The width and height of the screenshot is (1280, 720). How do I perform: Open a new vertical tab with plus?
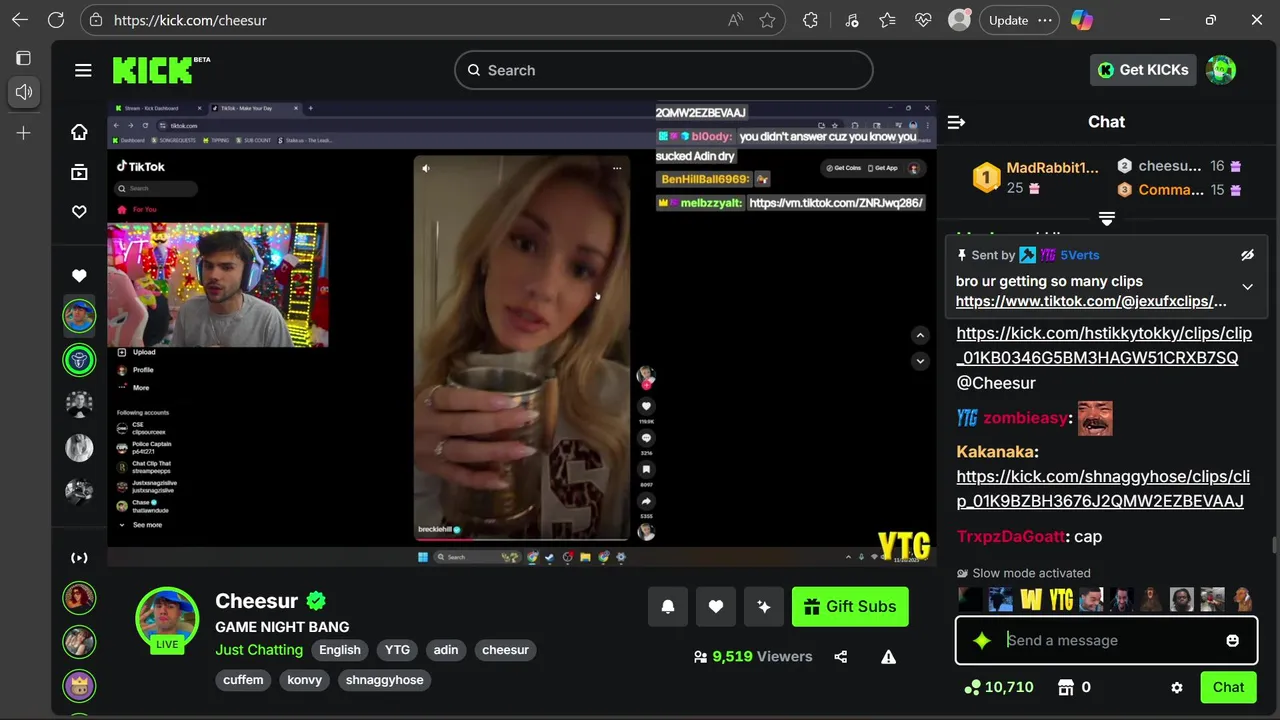point(23,132)
